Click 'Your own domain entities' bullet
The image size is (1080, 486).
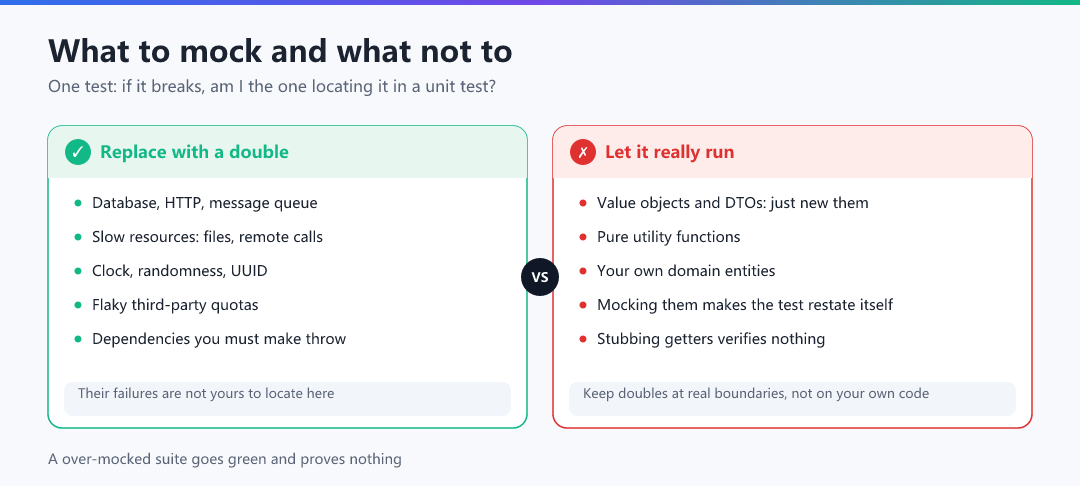686,271
